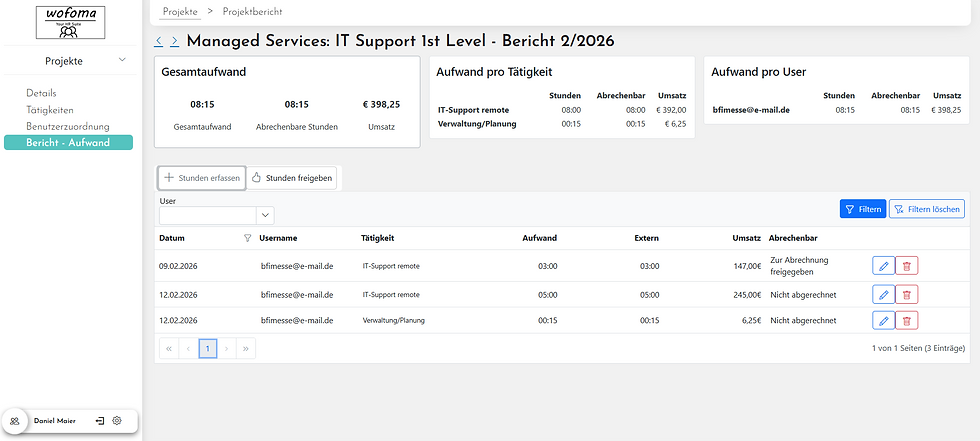Delete the 09.02.2026 IT-Support remote entry
Screen dimensions: 980x441
pos(906,265)
